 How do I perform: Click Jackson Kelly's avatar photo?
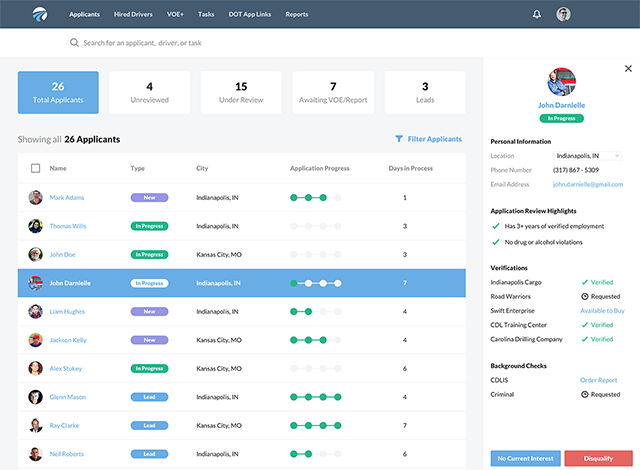pos(36,340)
